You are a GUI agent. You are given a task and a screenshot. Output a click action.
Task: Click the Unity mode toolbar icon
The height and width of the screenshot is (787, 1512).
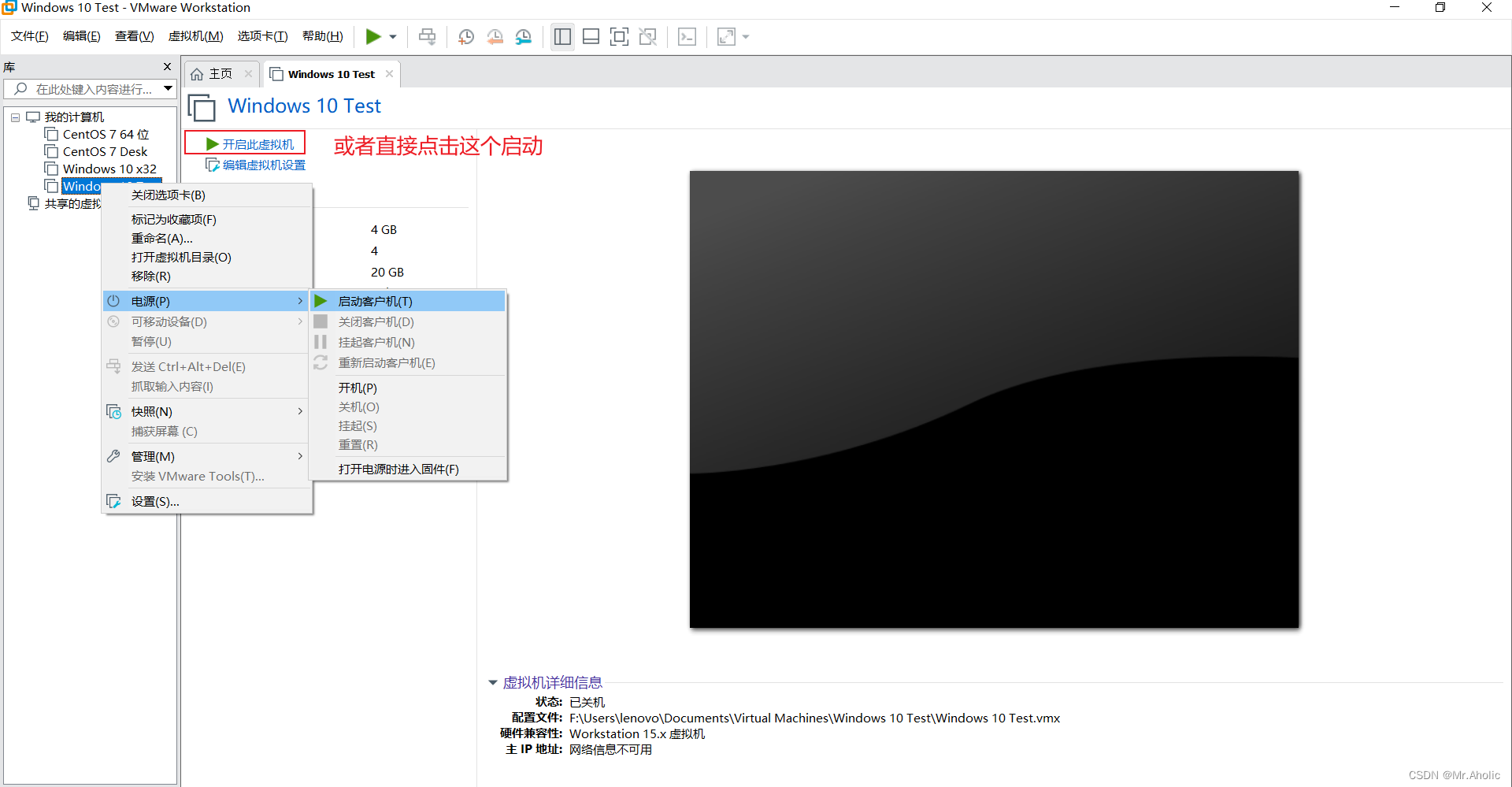(x=647, y=36)
